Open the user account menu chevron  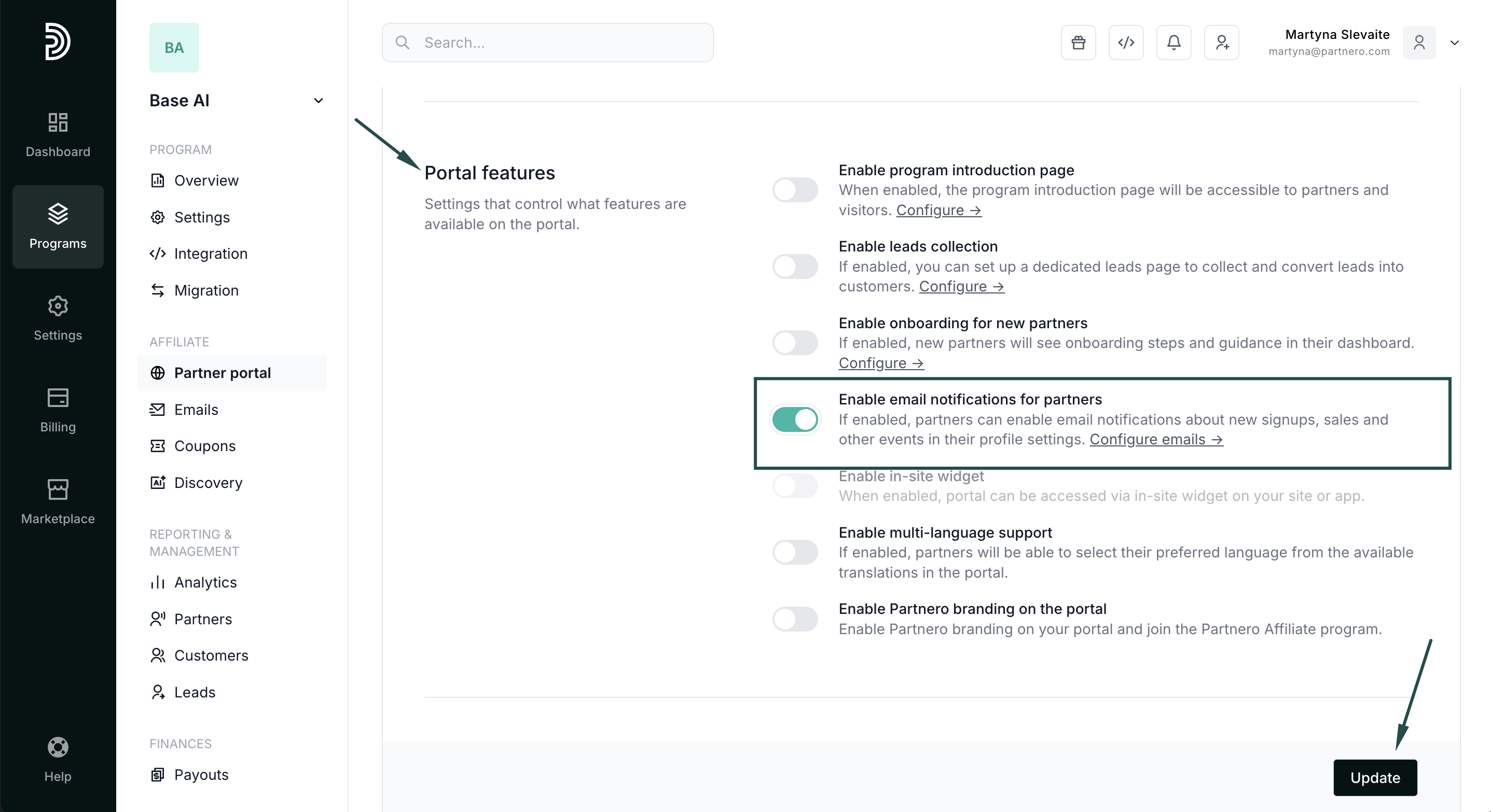click(1454, 43)
